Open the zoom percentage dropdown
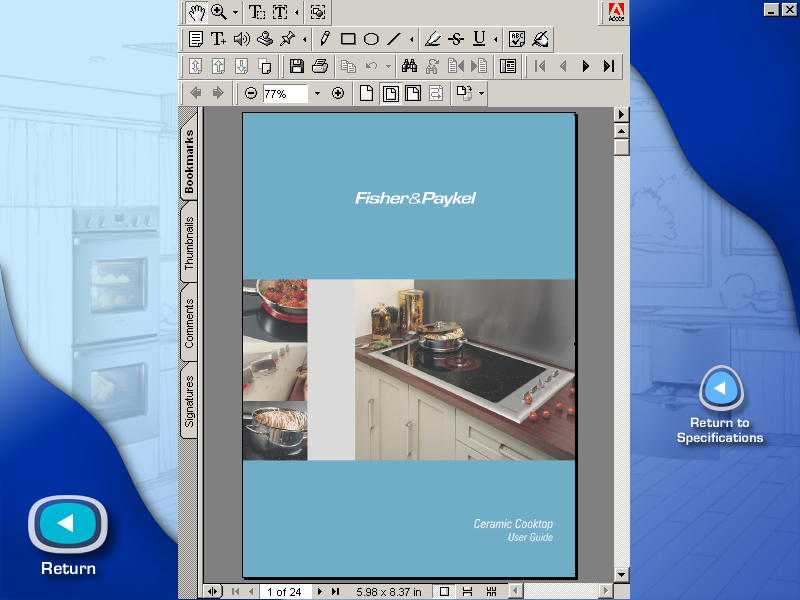Viewport: 800px width, 600px height. point(317,94)
